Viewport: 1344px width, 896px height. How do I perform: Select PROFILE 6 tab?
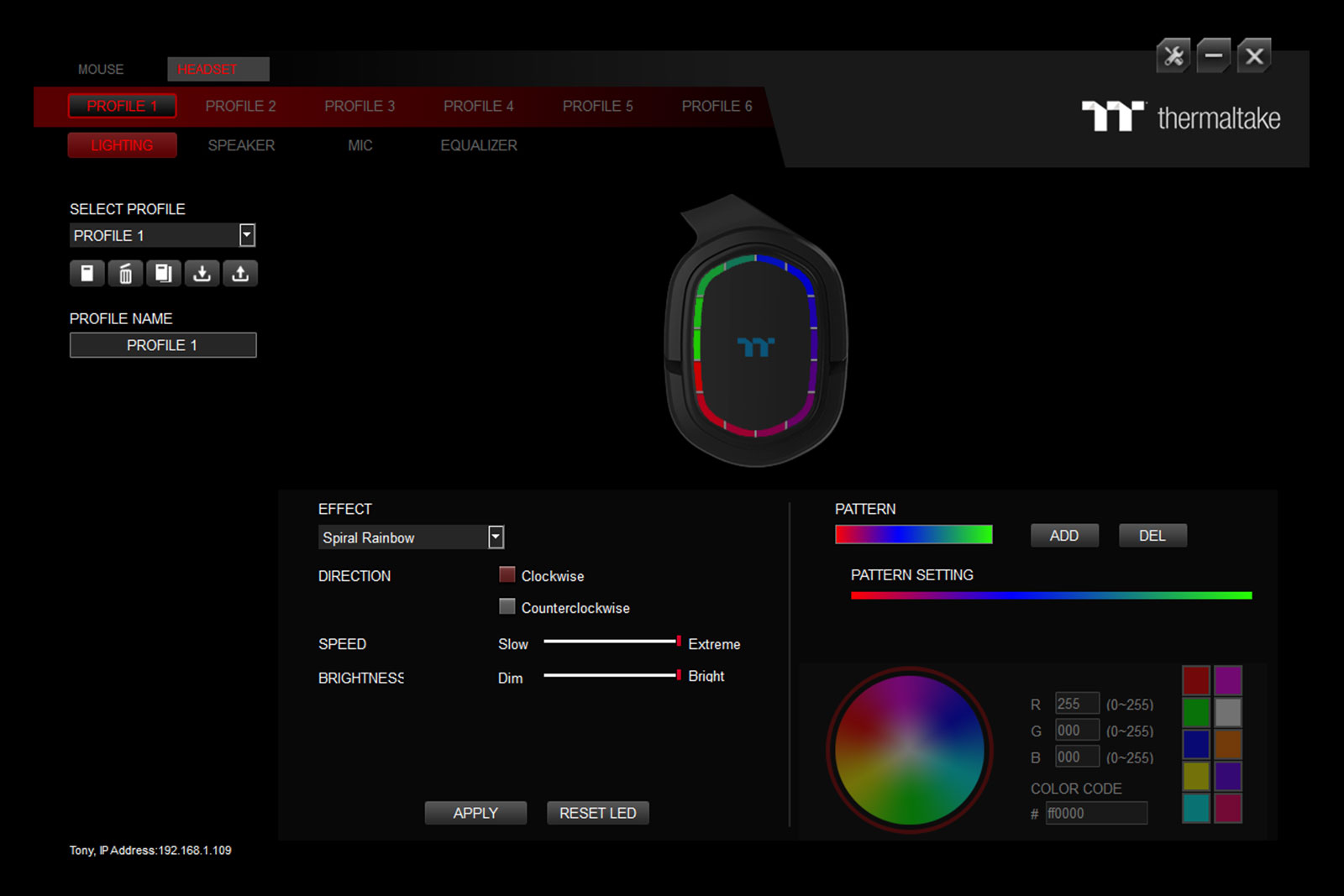click(x=717, y=106)
